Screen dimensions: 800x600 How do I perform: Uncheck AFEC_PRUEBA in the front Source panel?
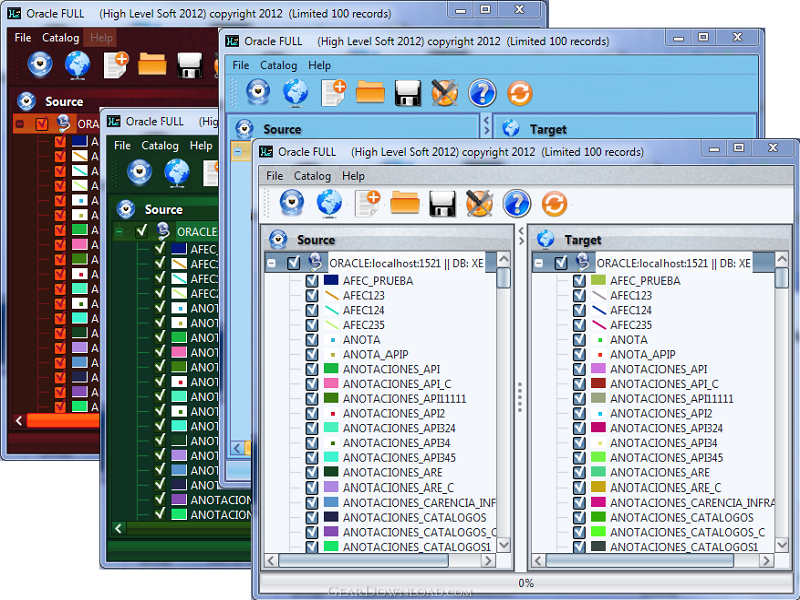coord(312,281)
